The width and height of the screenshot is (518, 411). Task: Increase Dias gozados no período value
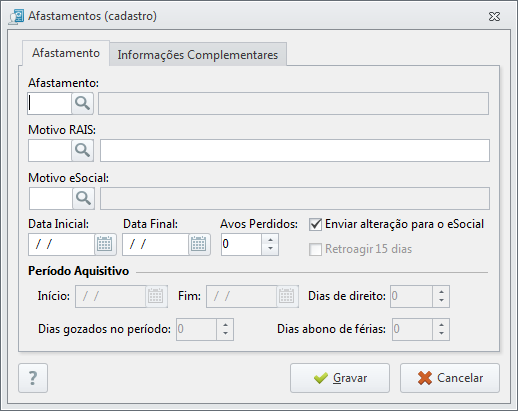(x=225, y=325)
